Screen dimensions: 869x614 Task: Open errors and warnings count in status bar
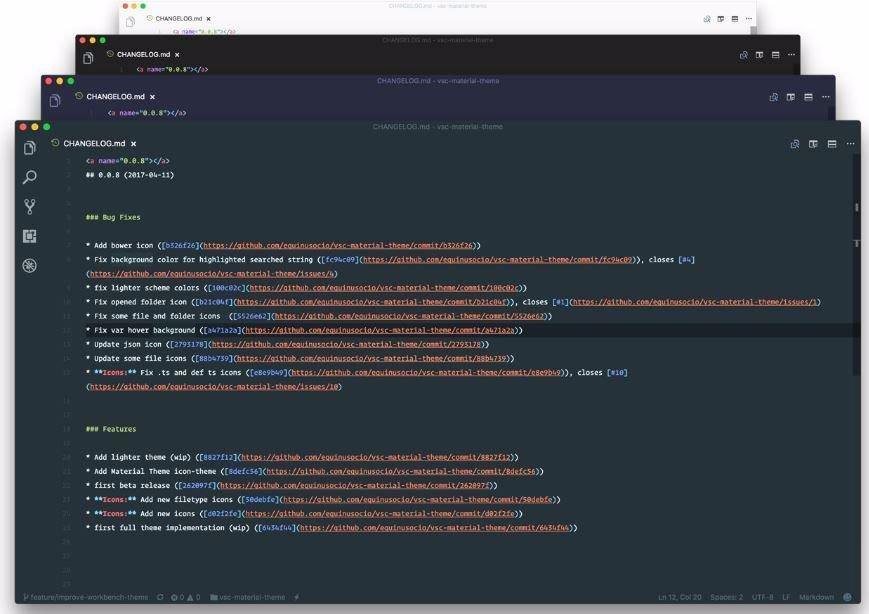(186, 597)
